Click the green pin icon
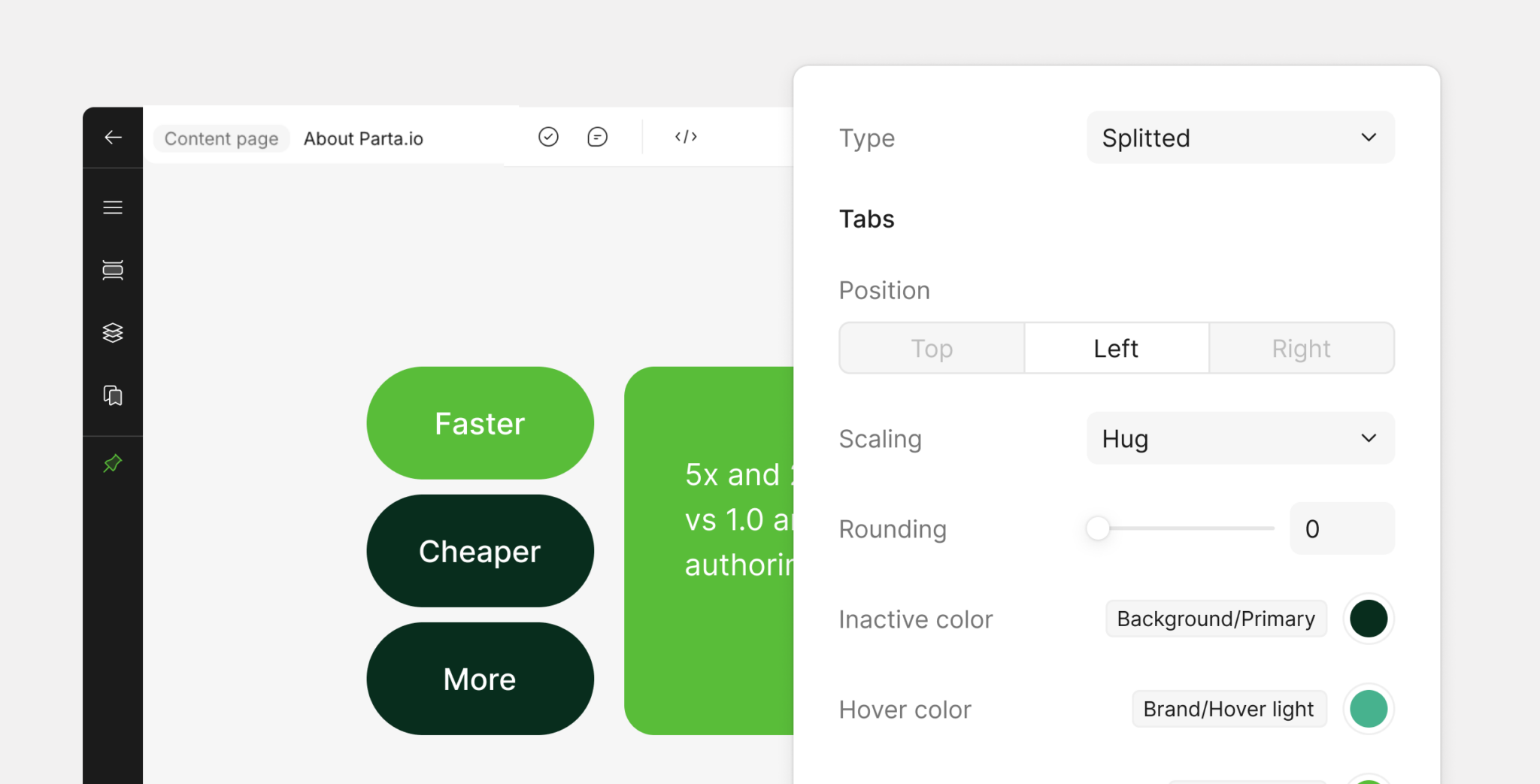 [113, 463]
